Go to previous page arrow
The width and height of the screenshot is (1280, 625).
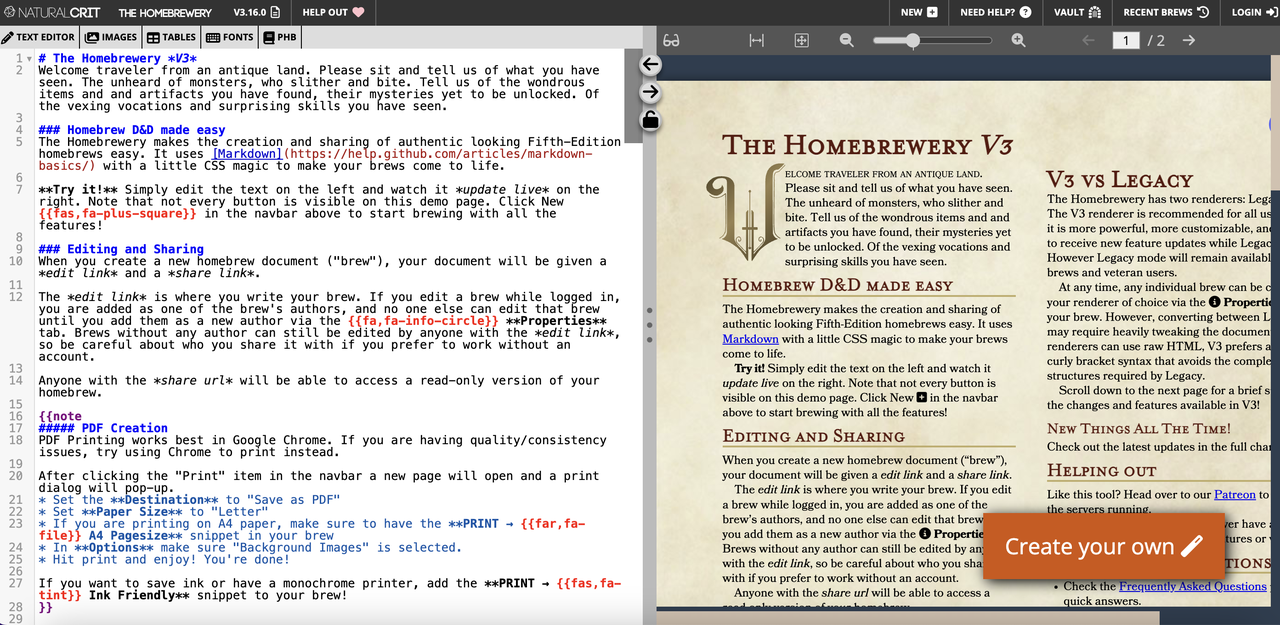point(1089,40)
